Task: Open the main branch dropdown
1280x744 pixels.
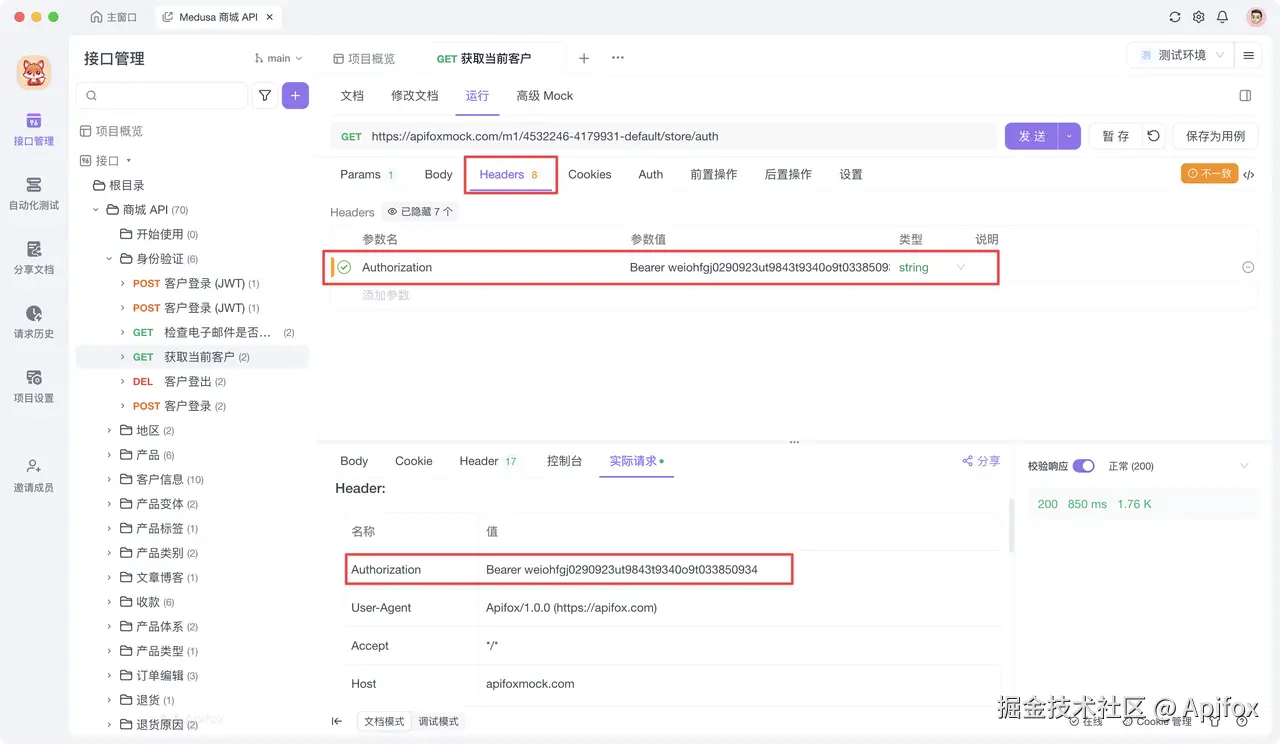Action: click(x=278, y=57)
